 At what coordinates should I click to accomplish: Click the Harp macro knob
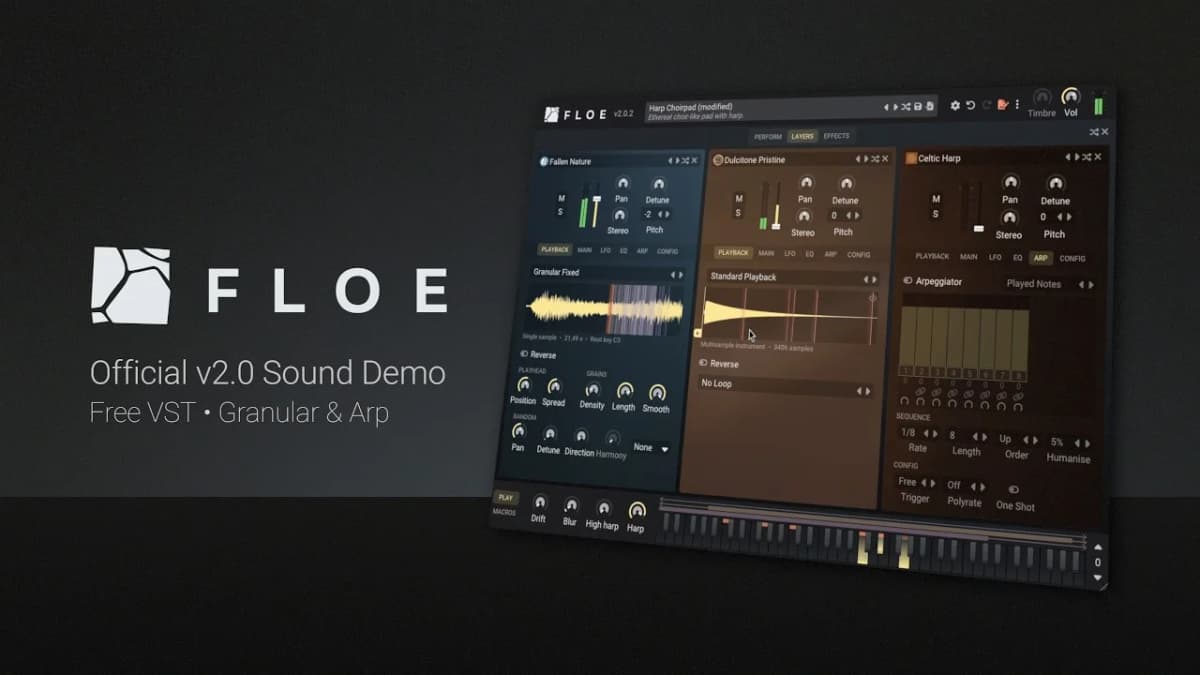tap(637, 510)
